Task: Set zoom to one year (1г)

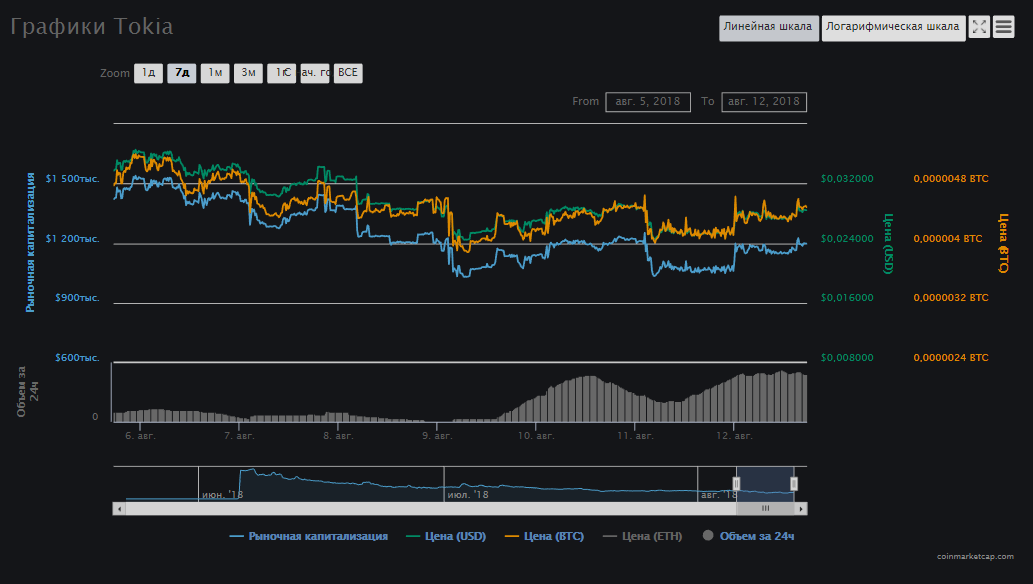Action: pos(281,73)
